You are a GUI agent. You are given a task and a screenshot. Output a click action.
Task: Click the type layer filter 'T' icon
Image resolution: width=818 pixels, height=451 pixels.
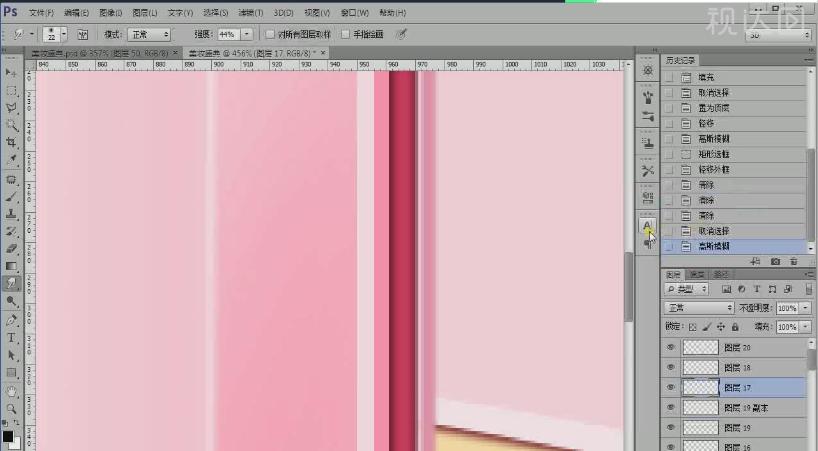tap(757, 289)
